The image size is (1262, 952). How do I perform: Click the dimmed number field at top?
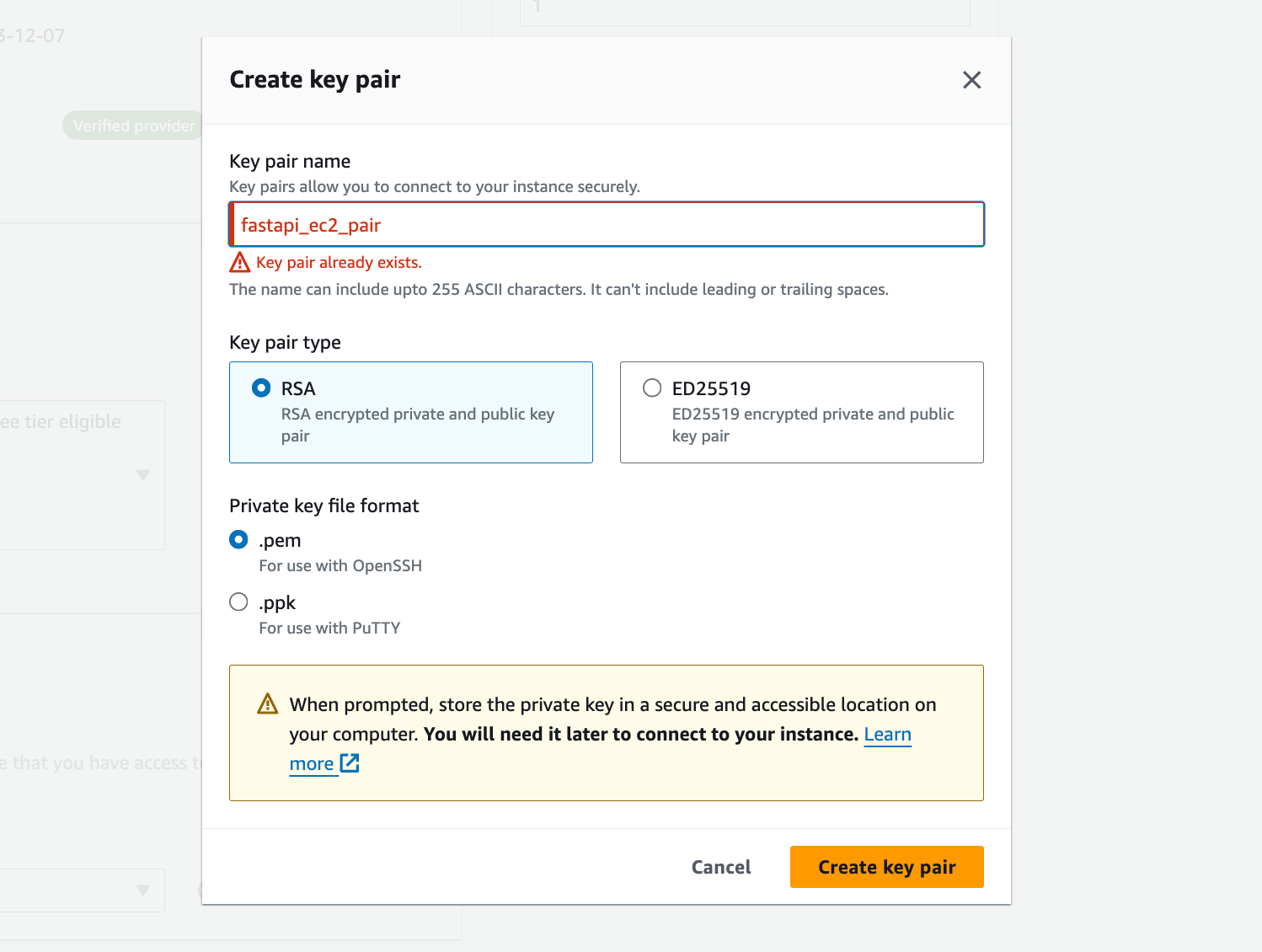click(745, 10)
